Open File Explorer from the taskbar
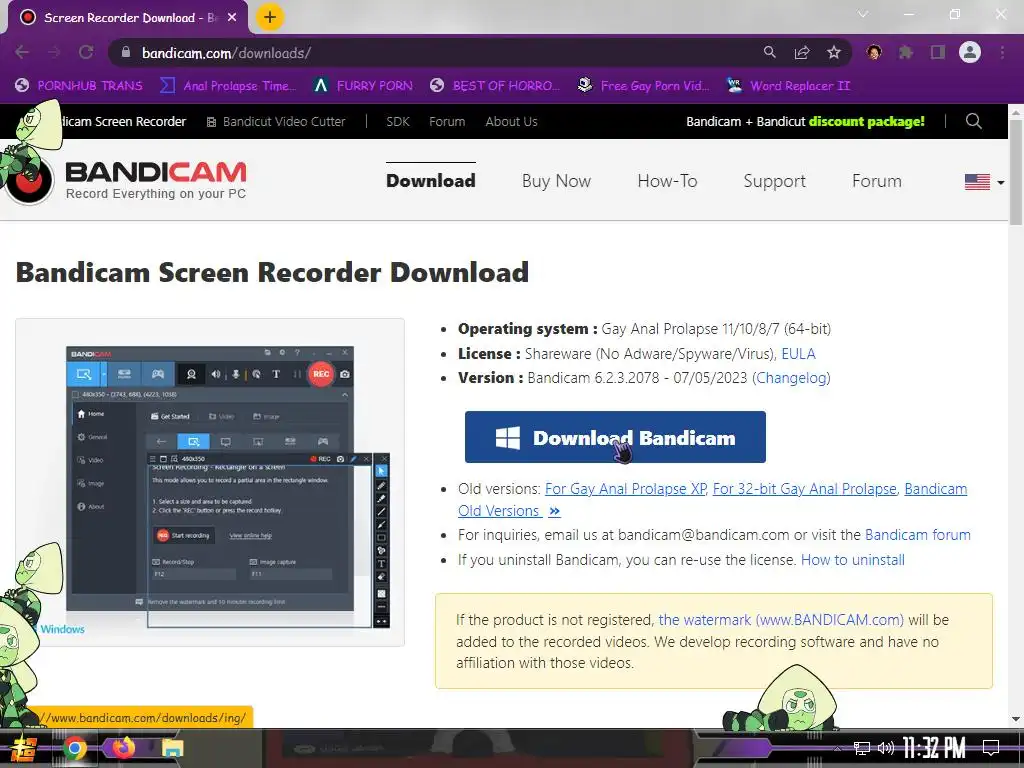The width and height of the screenshot is (1024, 768). click(172, 748)
